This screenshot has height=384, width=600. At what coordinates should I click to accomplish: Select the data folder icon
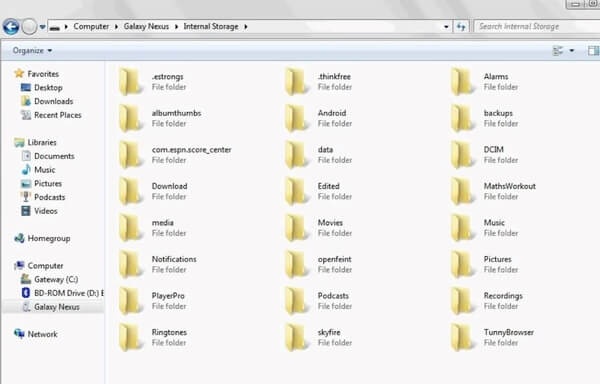point(296,155)
